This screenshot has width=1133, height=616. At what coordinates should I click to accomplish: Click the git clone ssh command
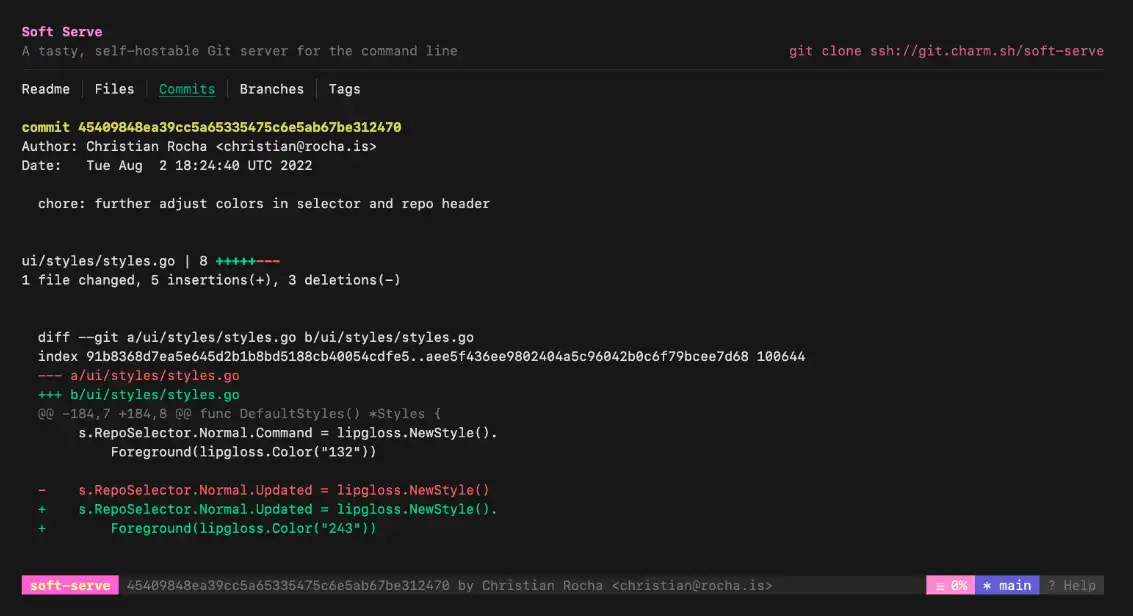coord(946,51)
